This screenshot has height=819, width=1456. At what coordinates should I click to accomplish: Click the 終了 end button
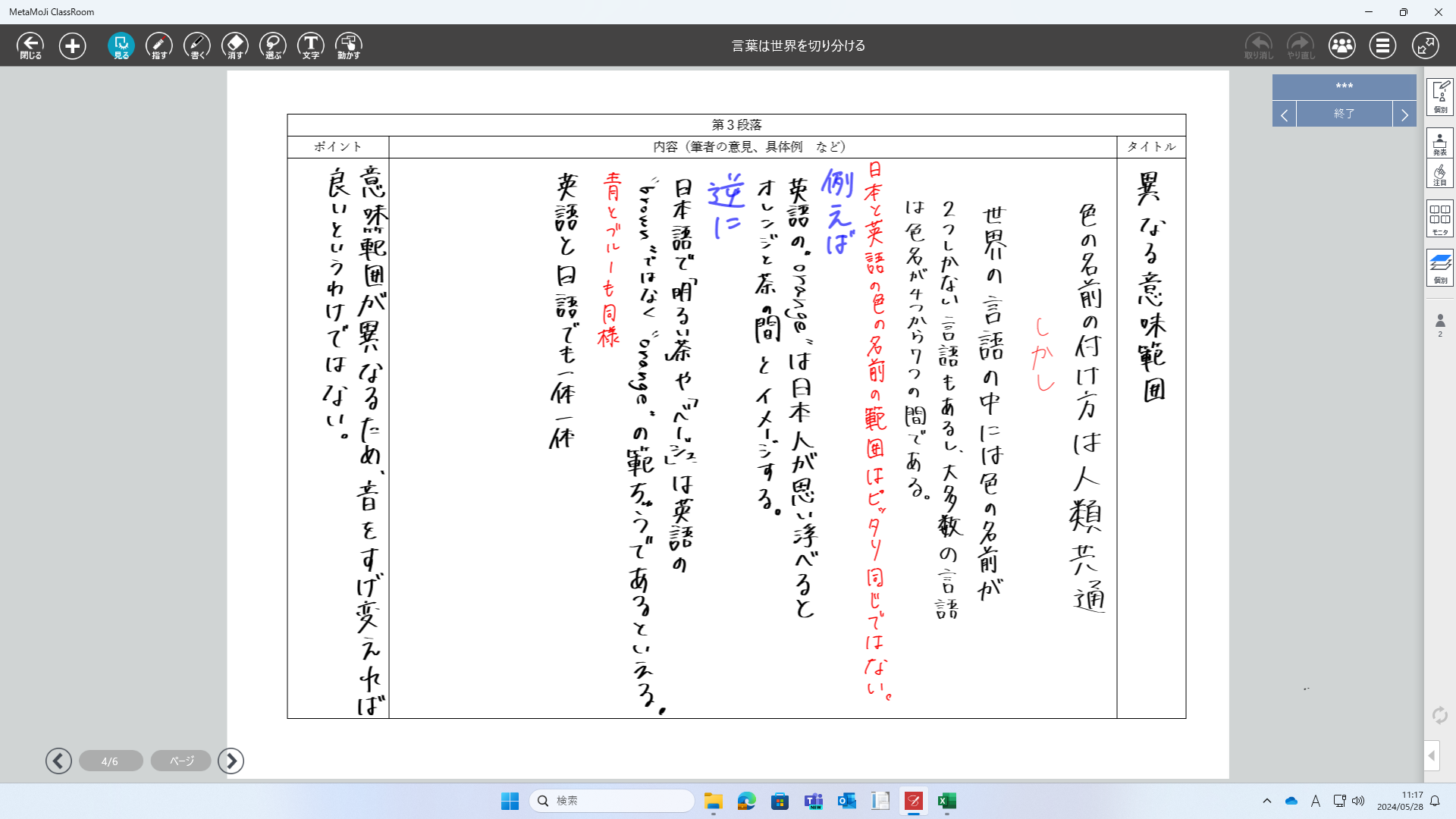pyautogui.click(x=1344, y=114)
